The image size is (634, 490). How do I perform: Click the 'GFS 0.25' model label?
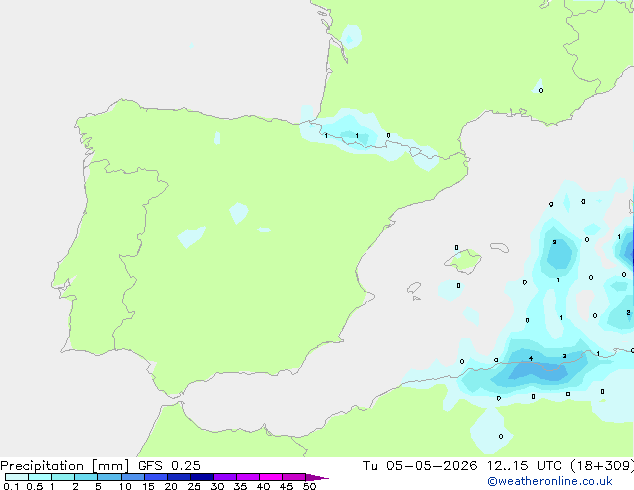(x=169, y=466)
